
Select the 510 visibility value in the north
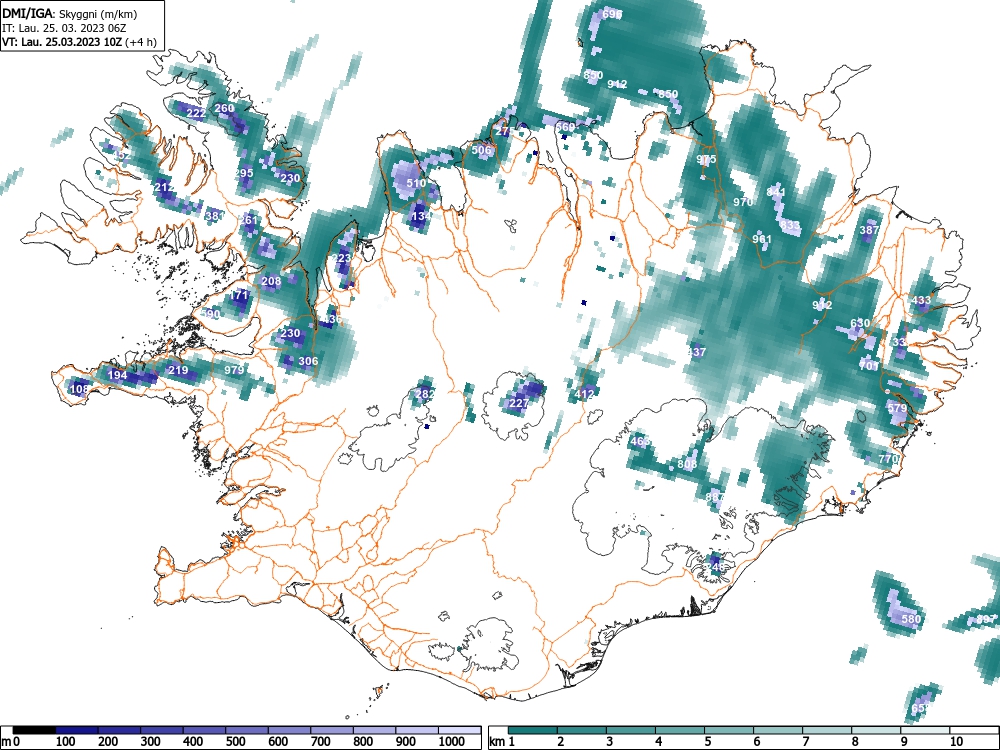click(x=416, y=183)
